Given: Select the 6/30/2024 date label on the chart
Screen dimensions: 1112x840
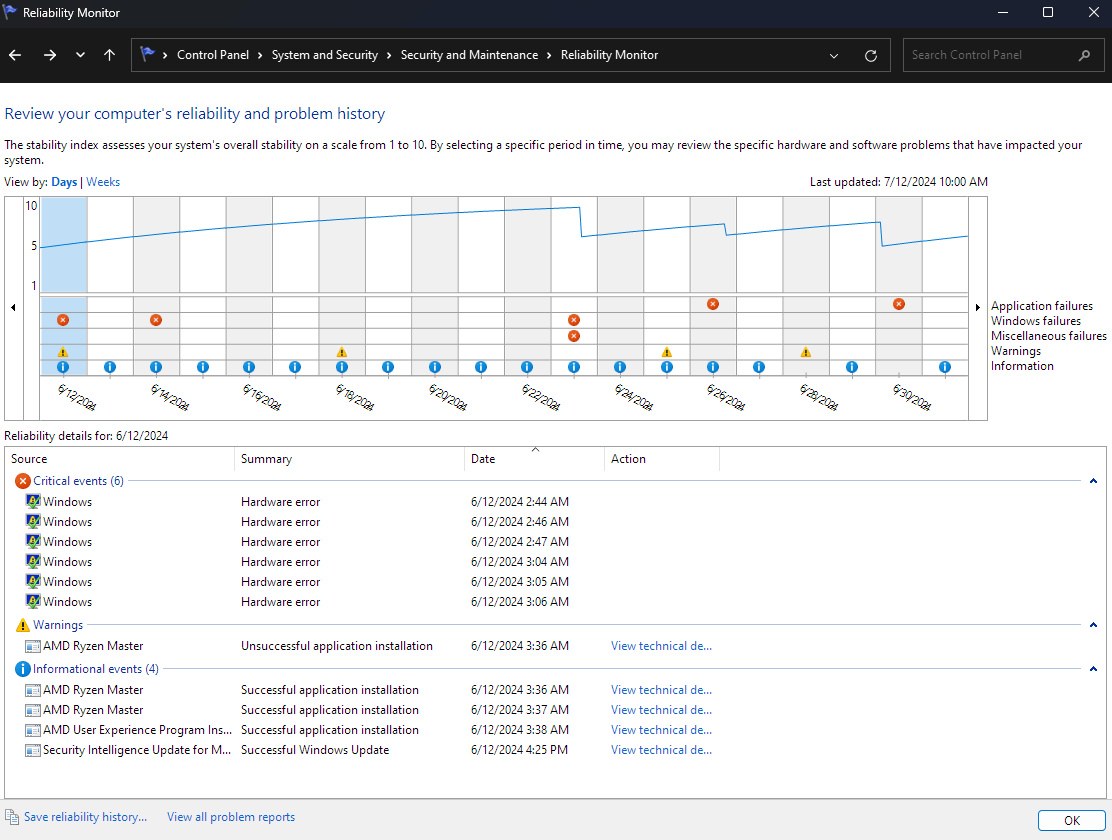Looking at the screenshot, I should (912, 397).
